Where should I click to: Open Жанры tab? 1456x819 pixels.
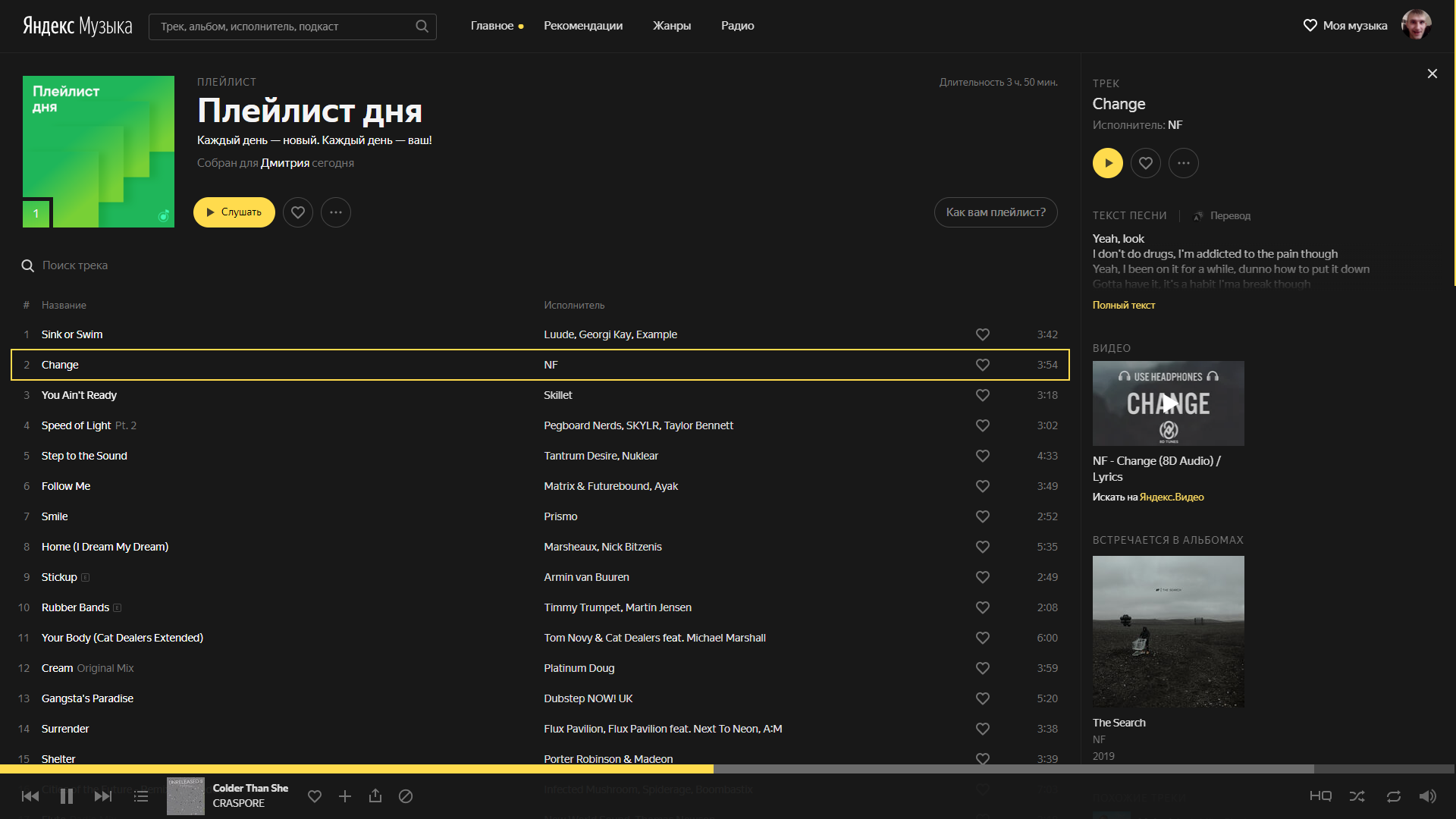click(672, 26)
